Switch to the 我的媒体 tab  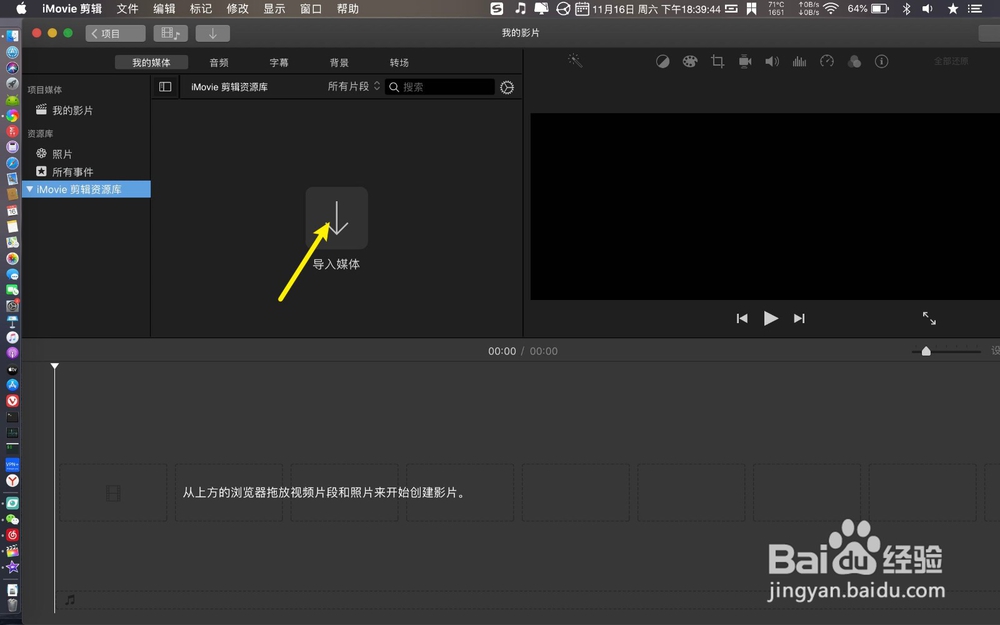click(x=151, y=62)
